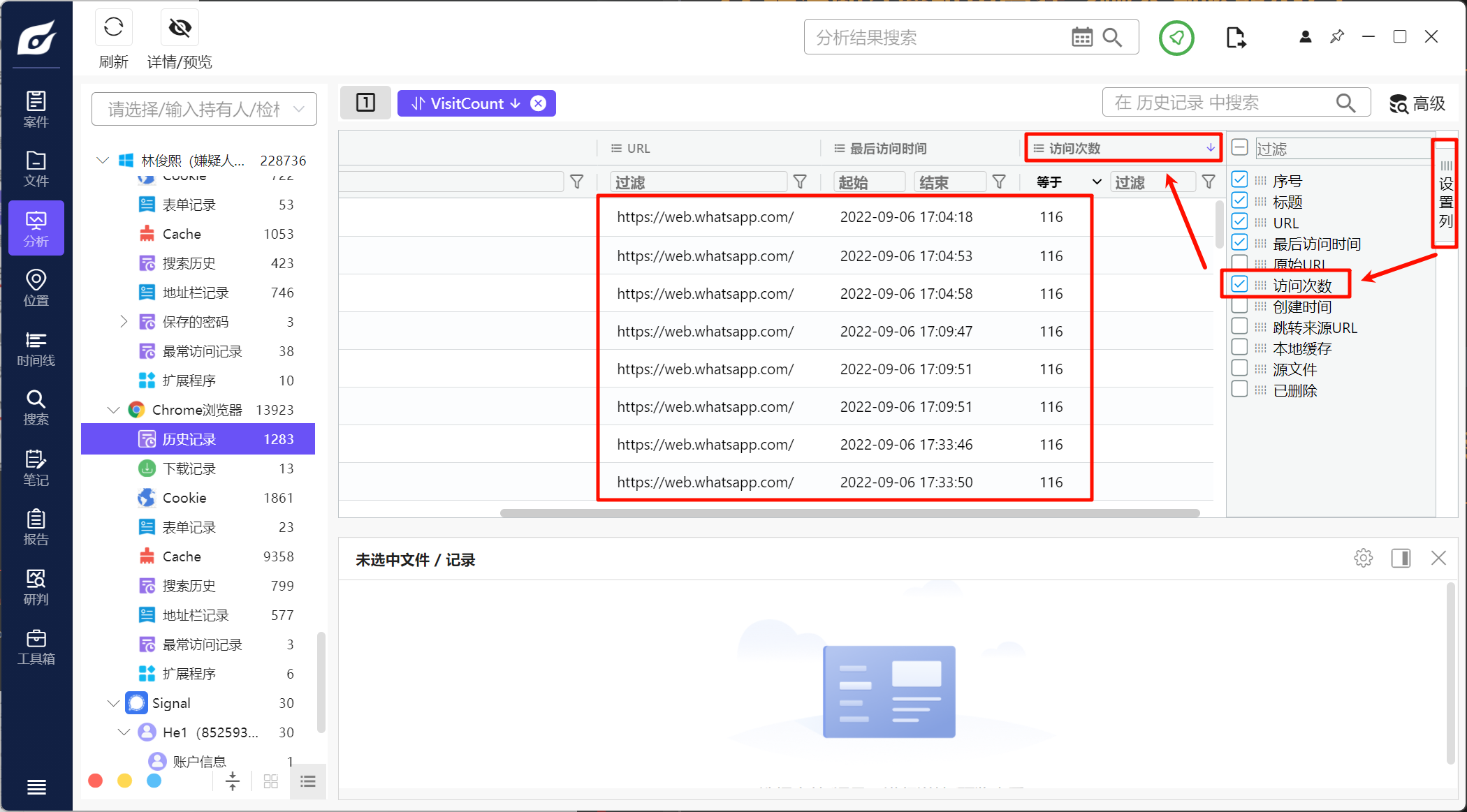Open calendar icon in the analysis search box

click(1081, 38)
